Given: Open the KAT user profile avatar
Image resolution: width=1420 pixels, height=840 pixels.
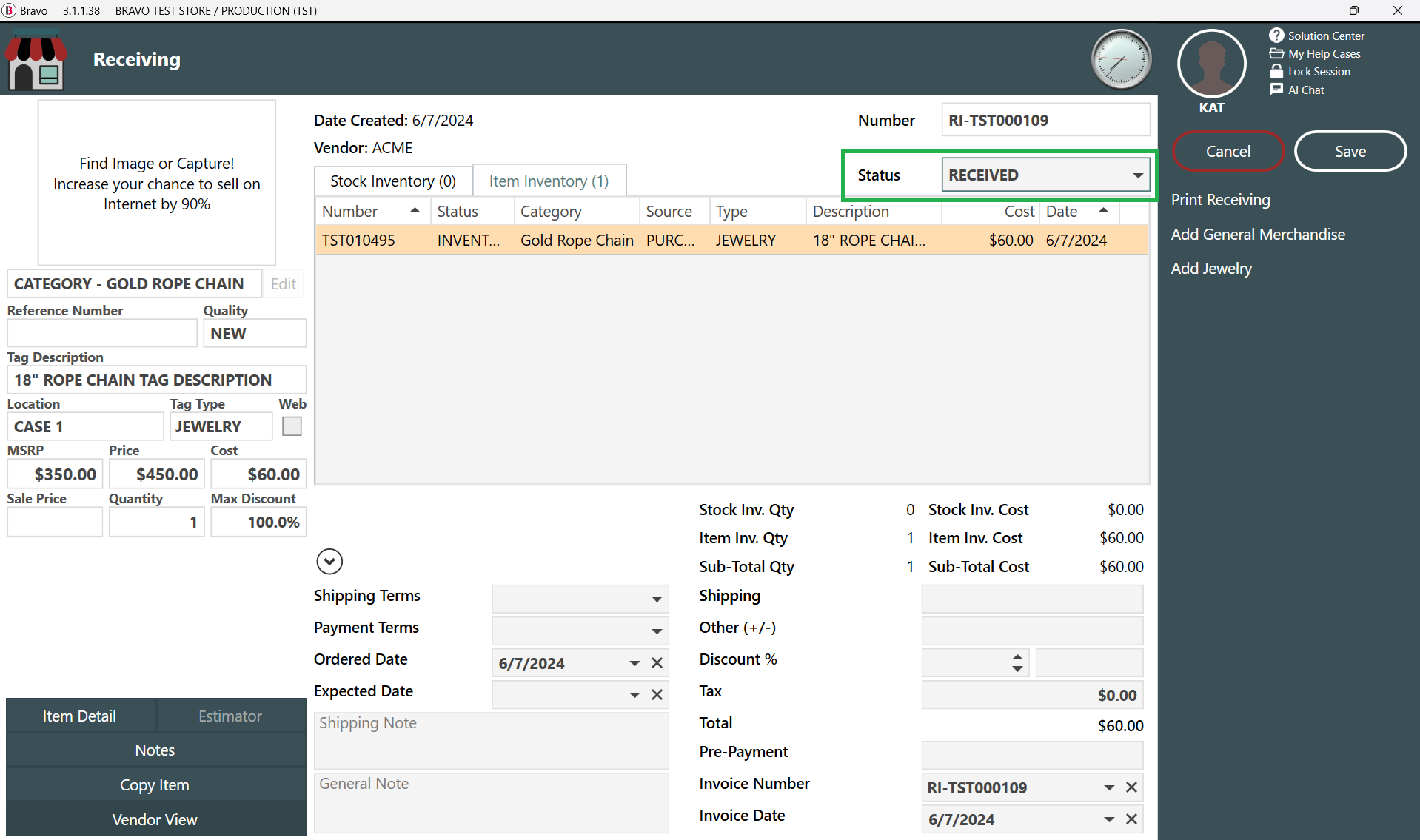Looking at the screenshot, I should coord(1211,64).
